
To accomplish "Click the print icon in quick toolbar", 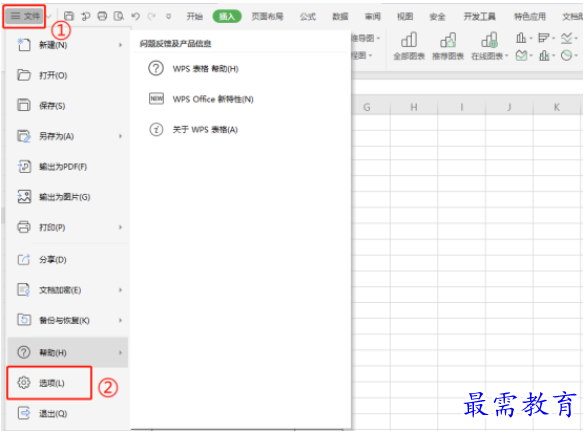I will tap(102, 16).
